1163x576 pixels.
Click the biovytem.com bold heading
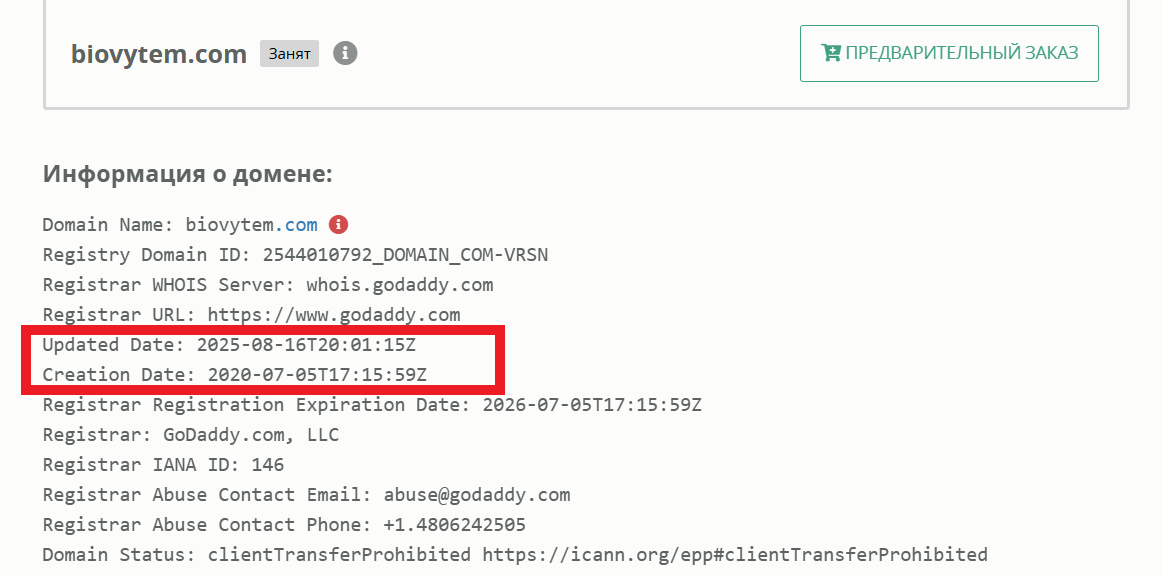pos(159,54)
